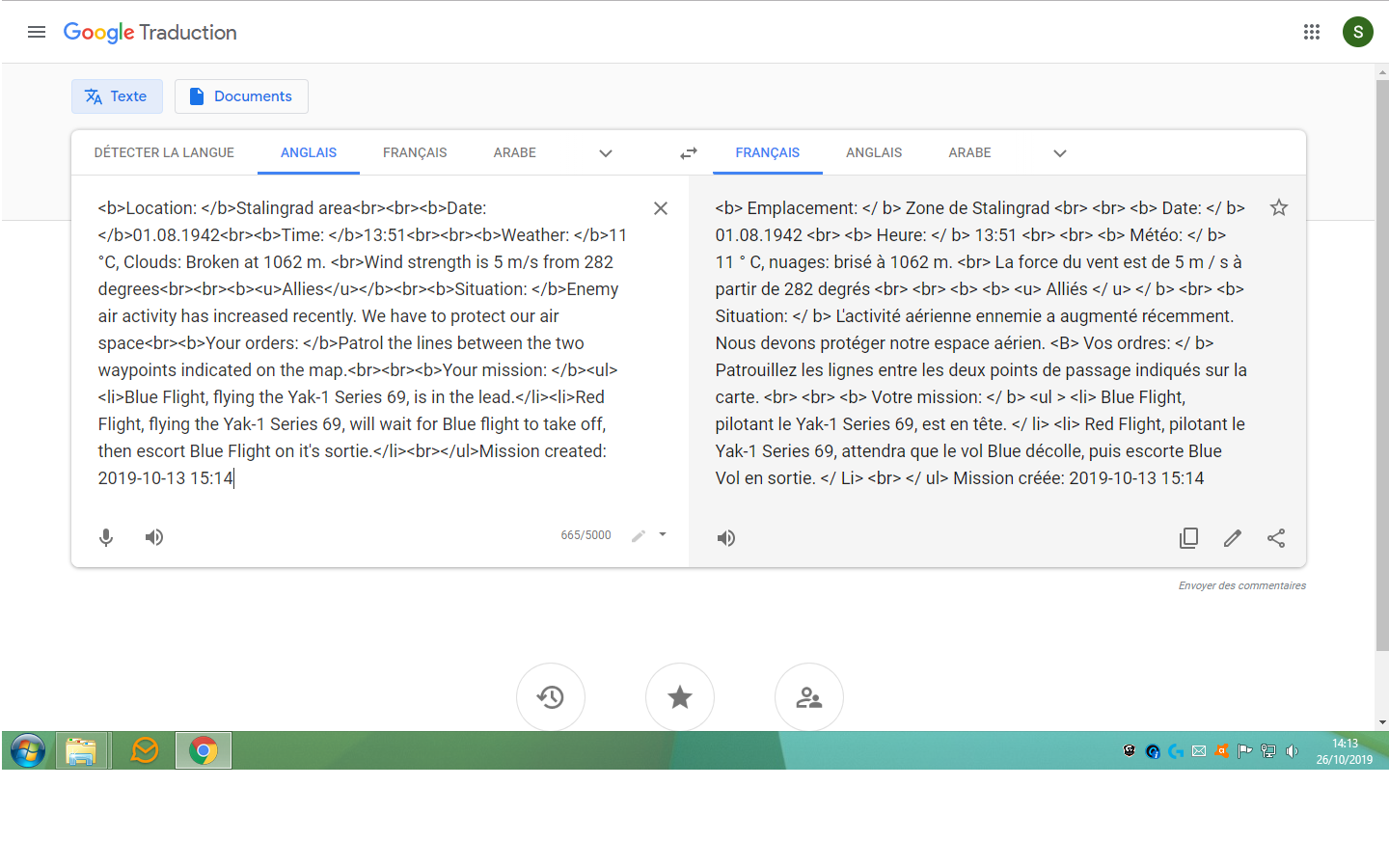Switch to Documents translation mode
The height and width of the screenshot is (868, 1389).
[241, 96]
